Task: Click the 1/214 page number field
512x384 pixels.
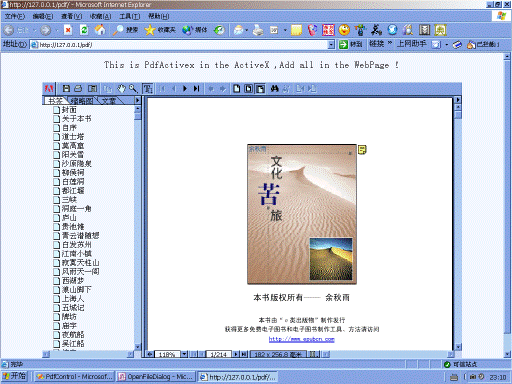Action: (219, 354)
